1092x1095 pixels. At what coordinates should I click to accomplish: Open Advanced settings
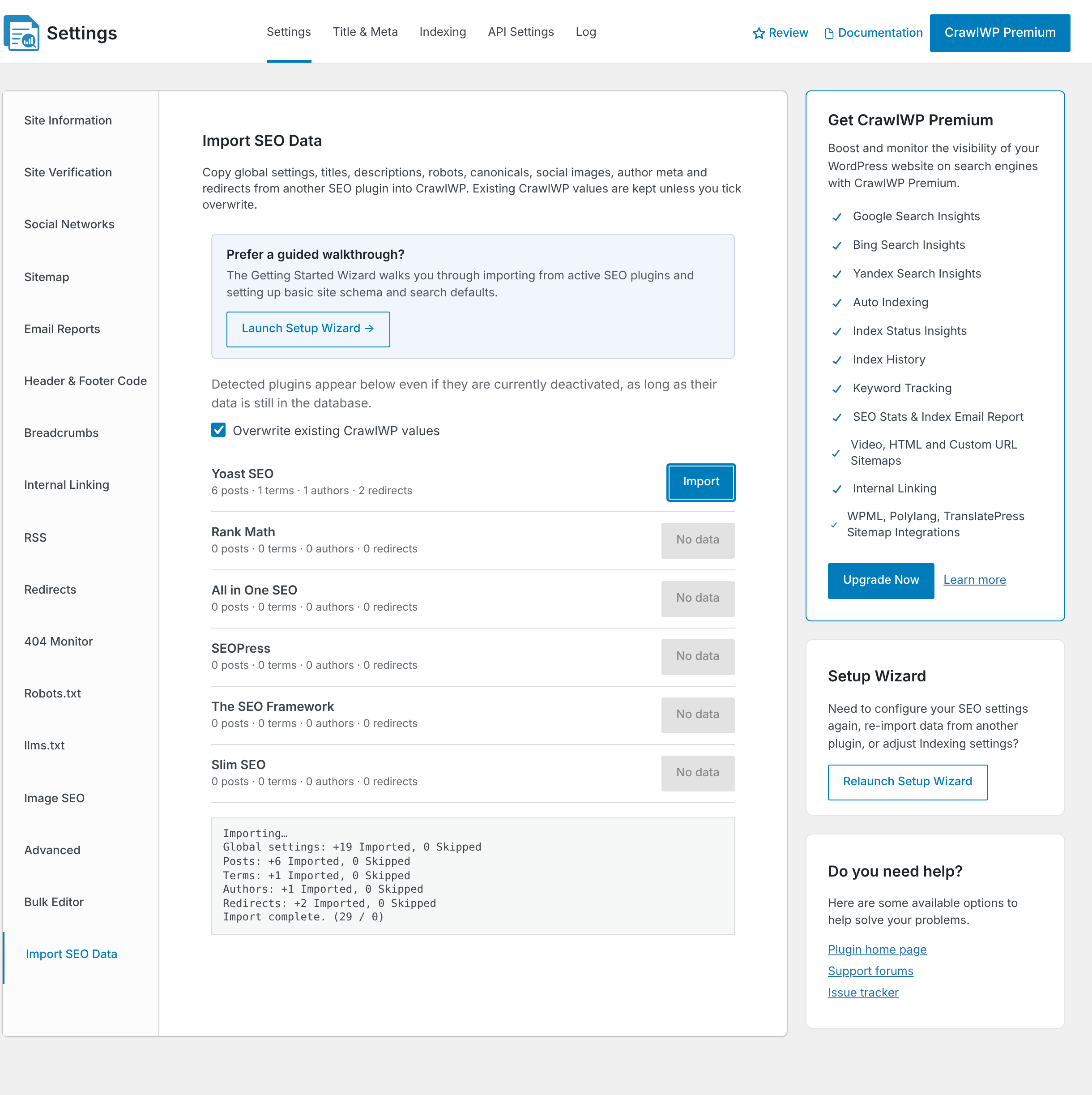(x=52, y=850)
